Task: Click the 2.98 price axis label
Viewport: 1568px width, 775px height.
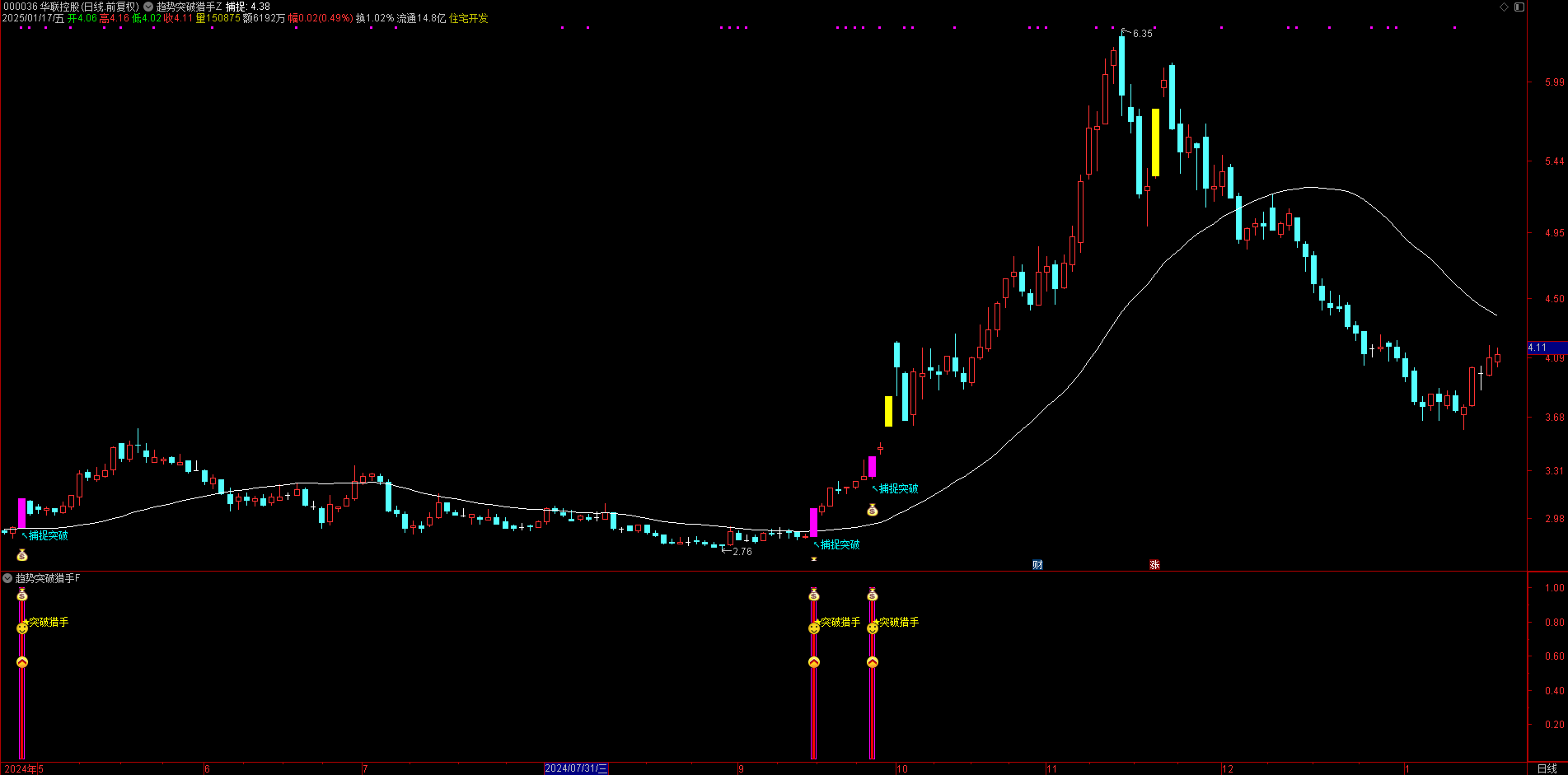Action: (x=1554, y=519)
